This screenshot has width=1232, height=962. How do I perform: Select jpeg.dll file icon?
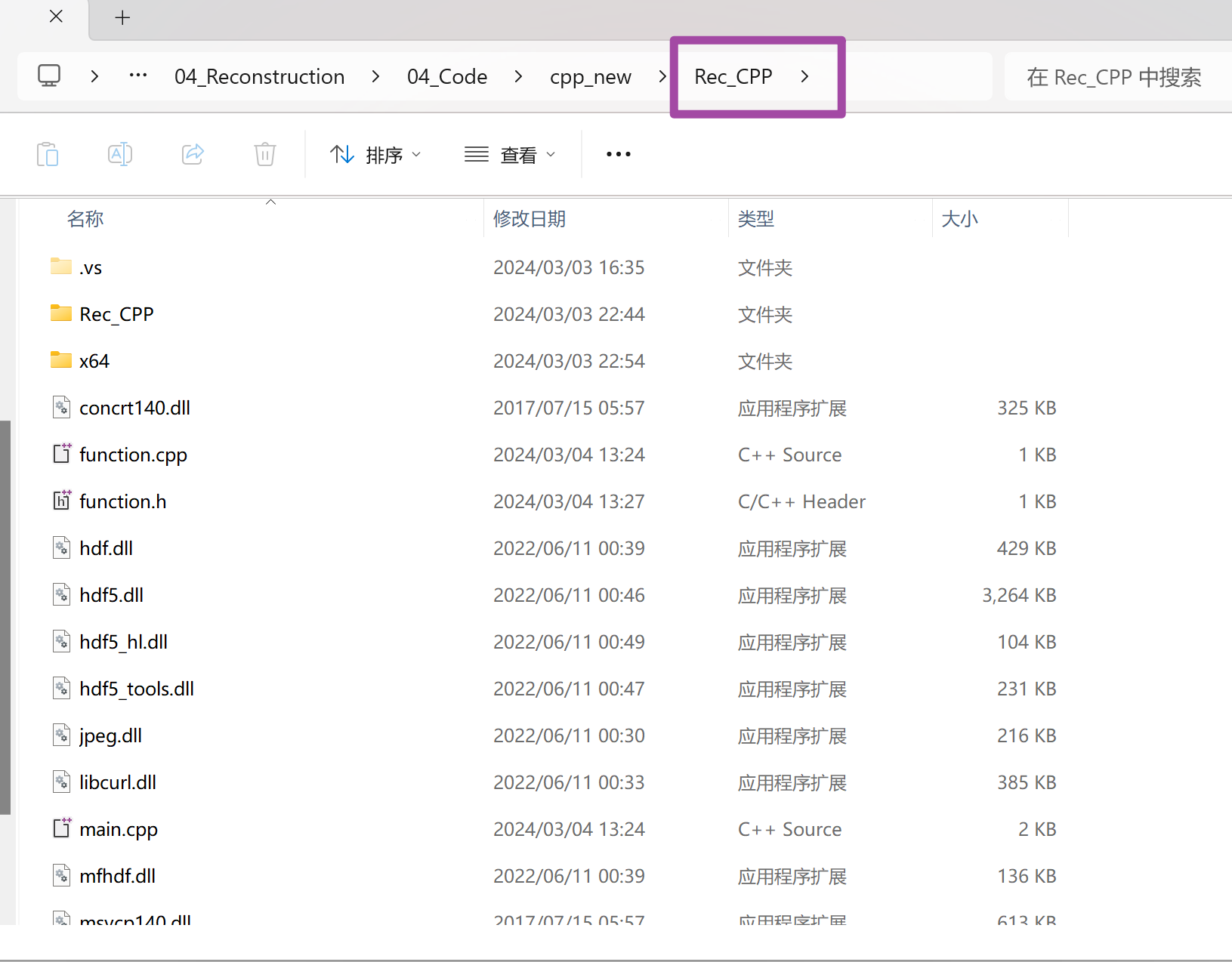tap(62, 735)
